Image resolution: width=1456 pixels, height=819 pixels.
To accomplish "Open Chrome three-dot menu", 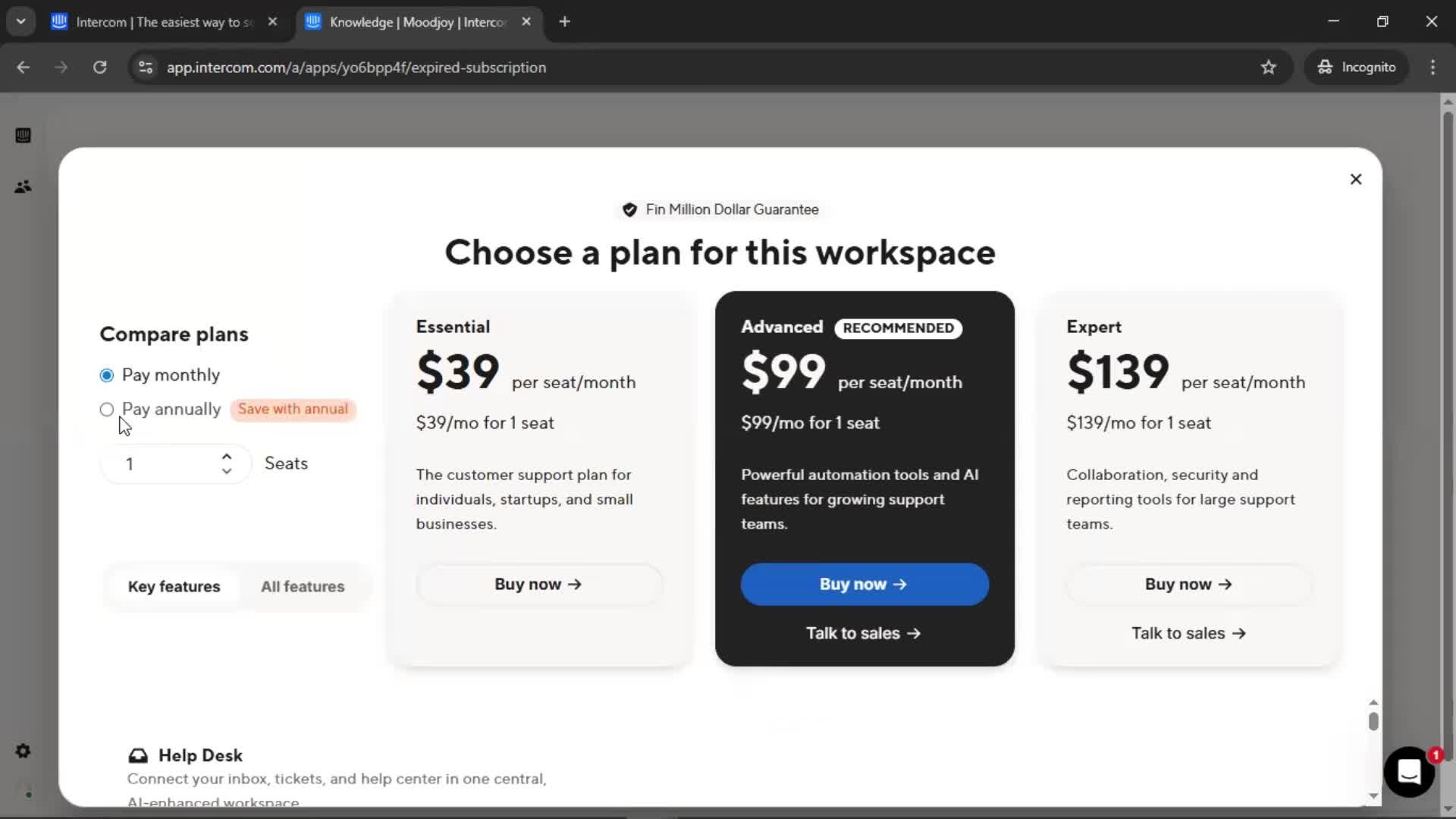I will click(x=1432, y=67).
